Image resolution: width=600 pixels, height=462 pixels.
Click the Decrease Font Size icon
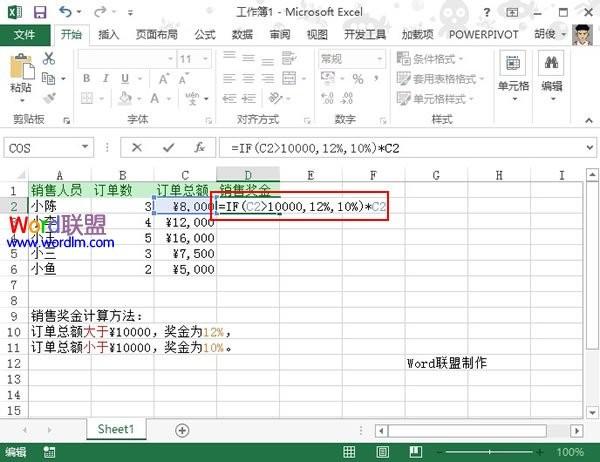coord(183,79)
